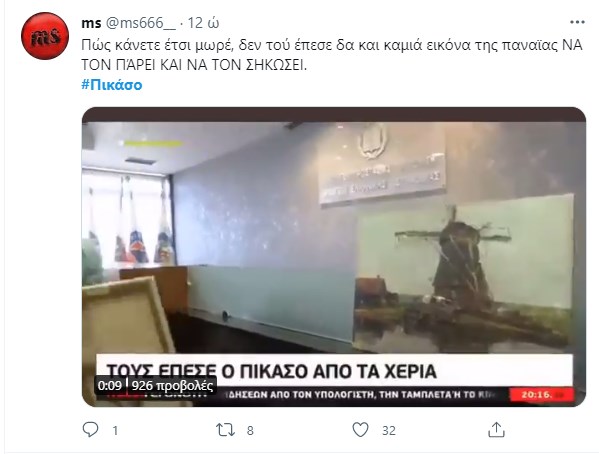Click the reply count 1
Screen dimensions: 599x454
[x=115, y=431]
